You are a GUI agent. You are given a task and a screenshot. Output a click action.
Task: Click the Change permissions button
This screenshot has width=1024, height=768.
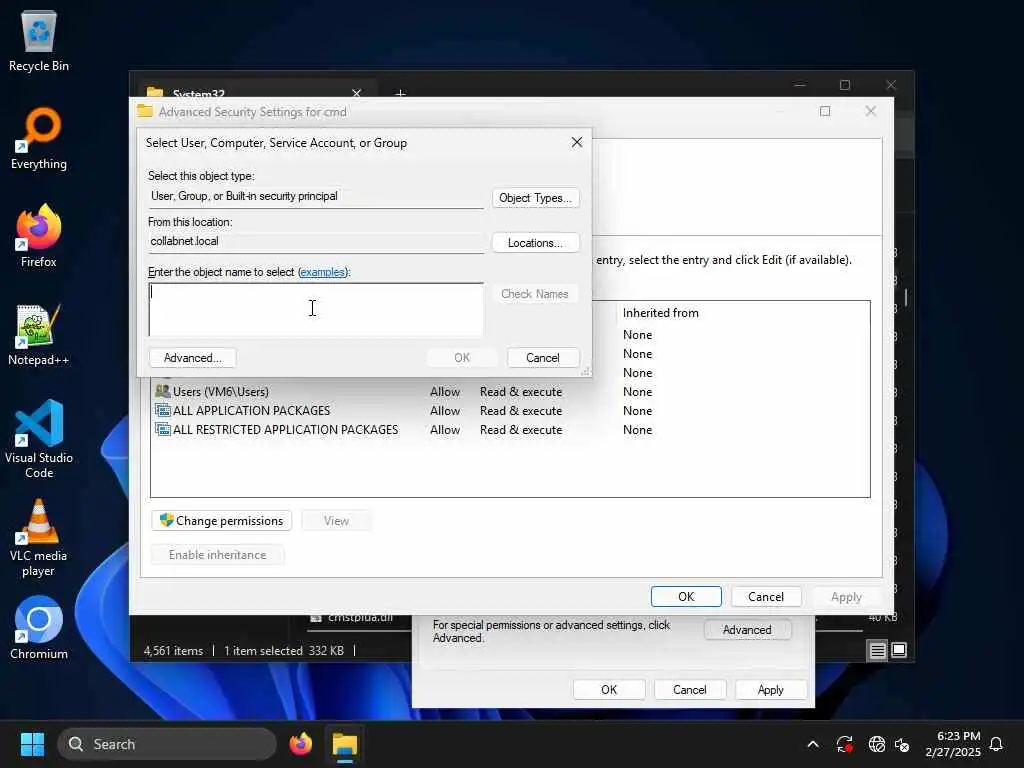(221, 520)
